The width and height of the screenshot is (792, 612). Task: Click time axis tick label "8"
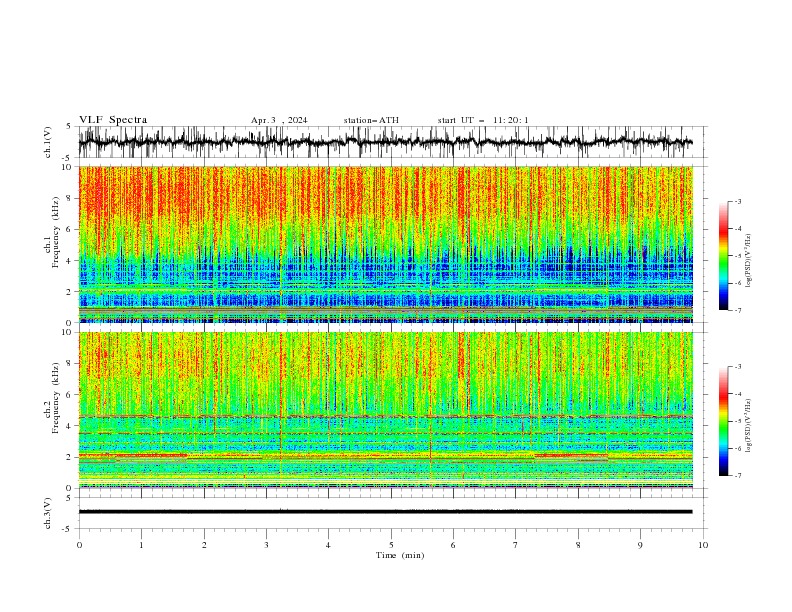click(578, 545)
